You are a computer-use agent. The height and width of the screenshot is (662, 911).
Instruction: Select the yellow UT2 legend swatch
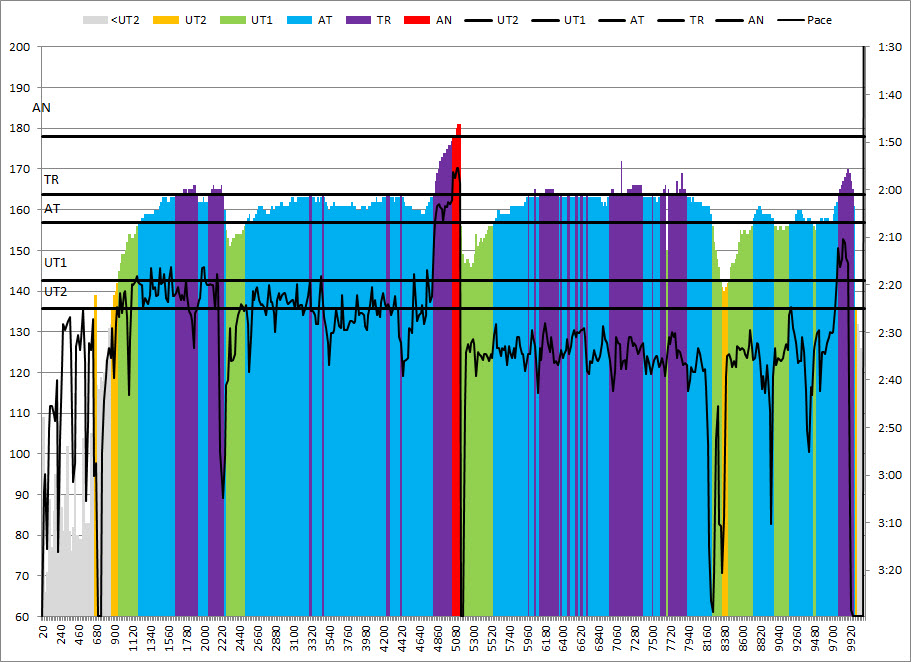click(x=169, y=20)
